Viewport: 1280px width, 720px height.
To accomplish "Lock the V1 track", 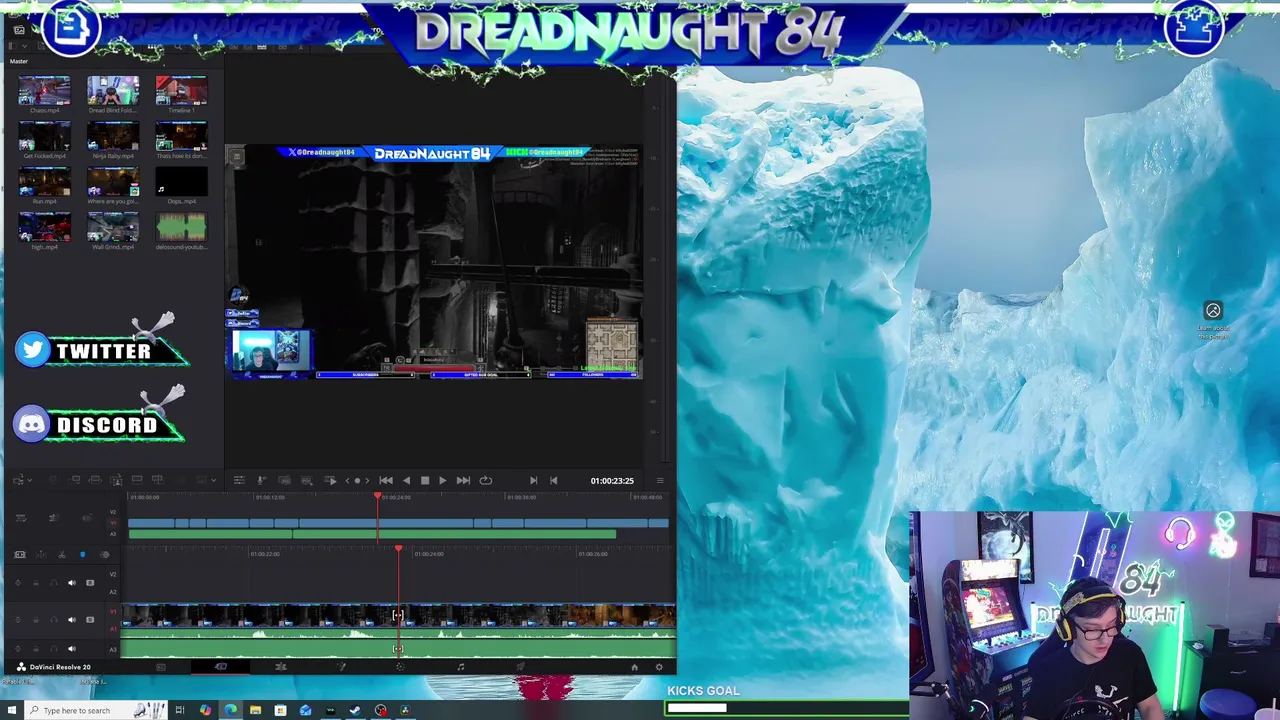I will click(x=36, y=620).
